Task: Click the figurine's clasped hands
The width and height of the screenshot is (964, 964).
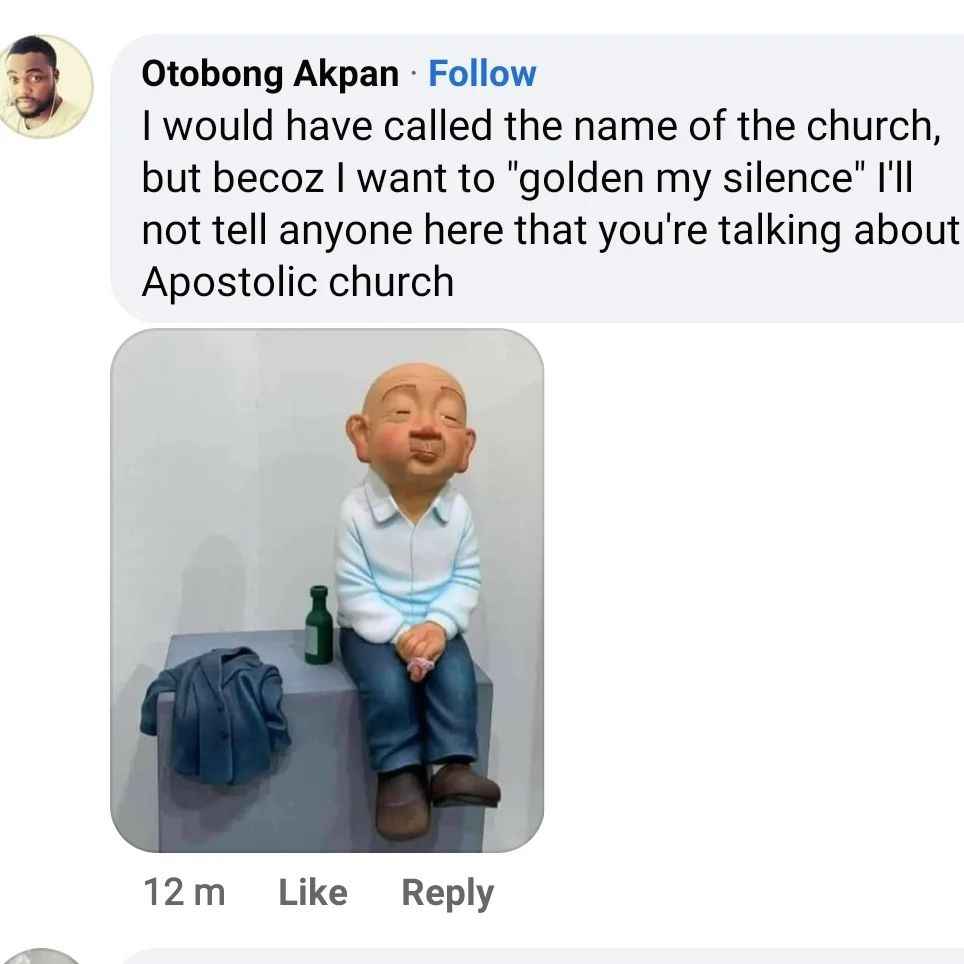Action: point(418,650)
